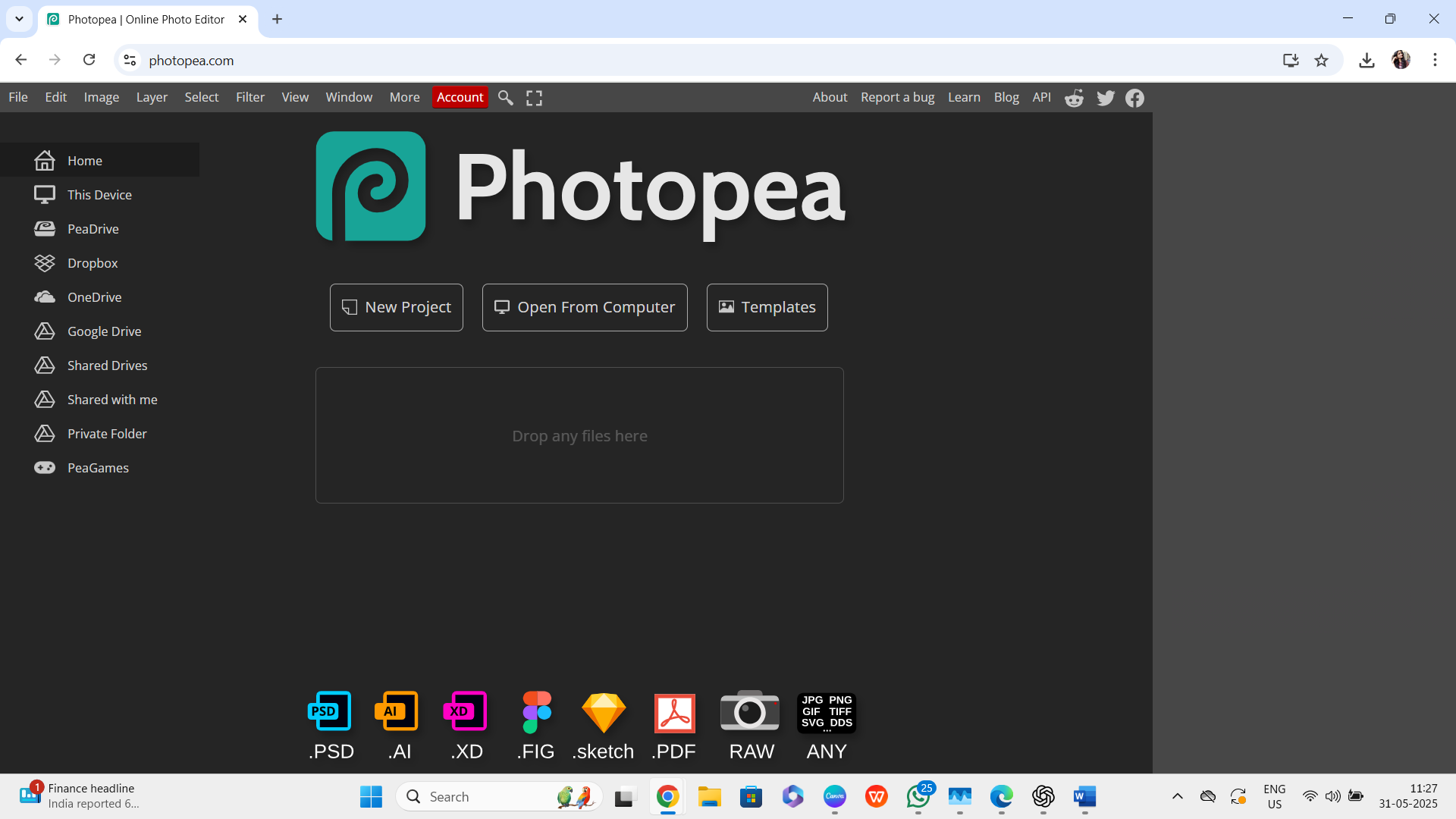Click the red Account button
The image size is (1456, 819).
point(460,97)
